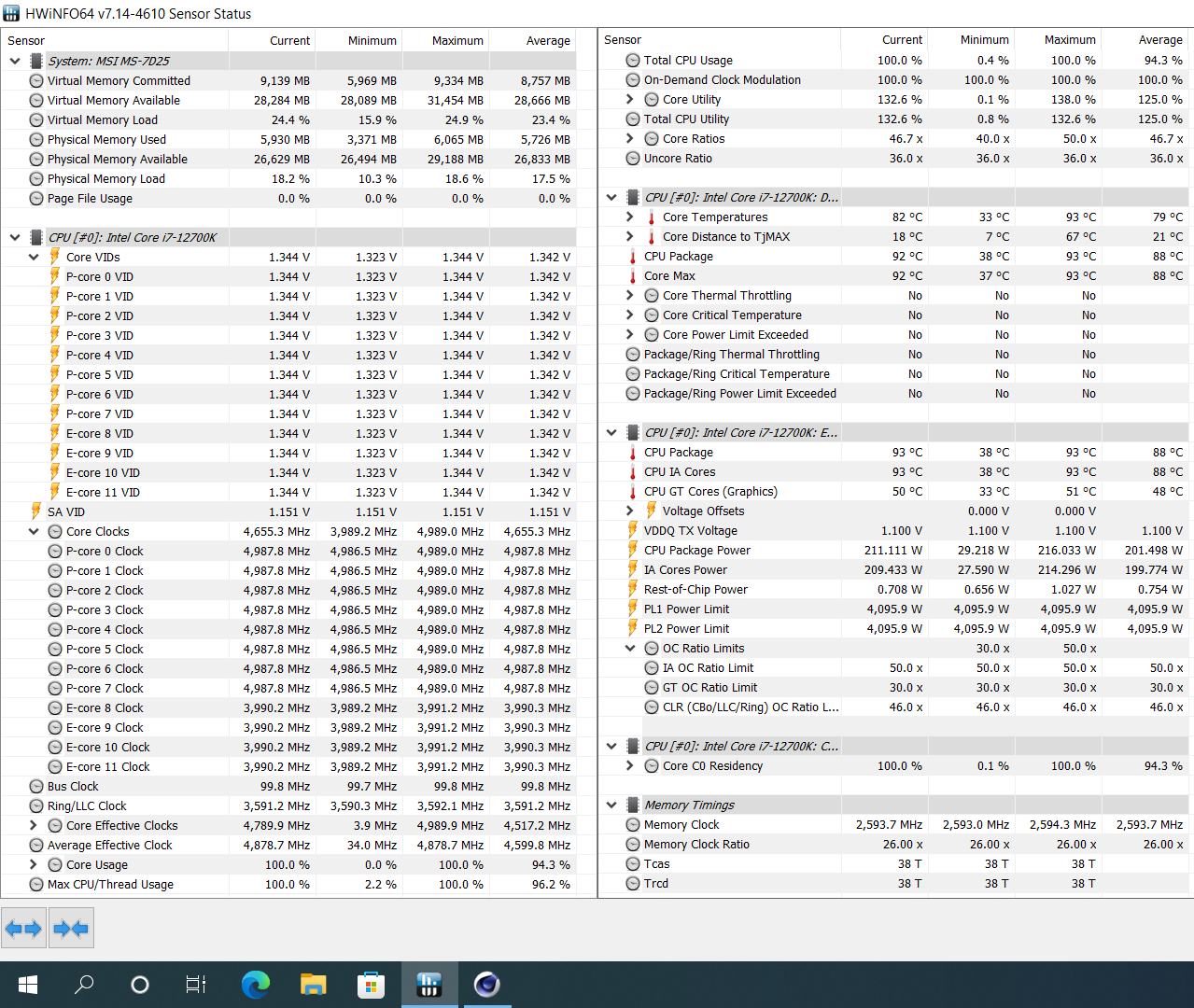Select the IA Cores Power row
Screen dimensions: 1194x1008
[x=893, y=569]
